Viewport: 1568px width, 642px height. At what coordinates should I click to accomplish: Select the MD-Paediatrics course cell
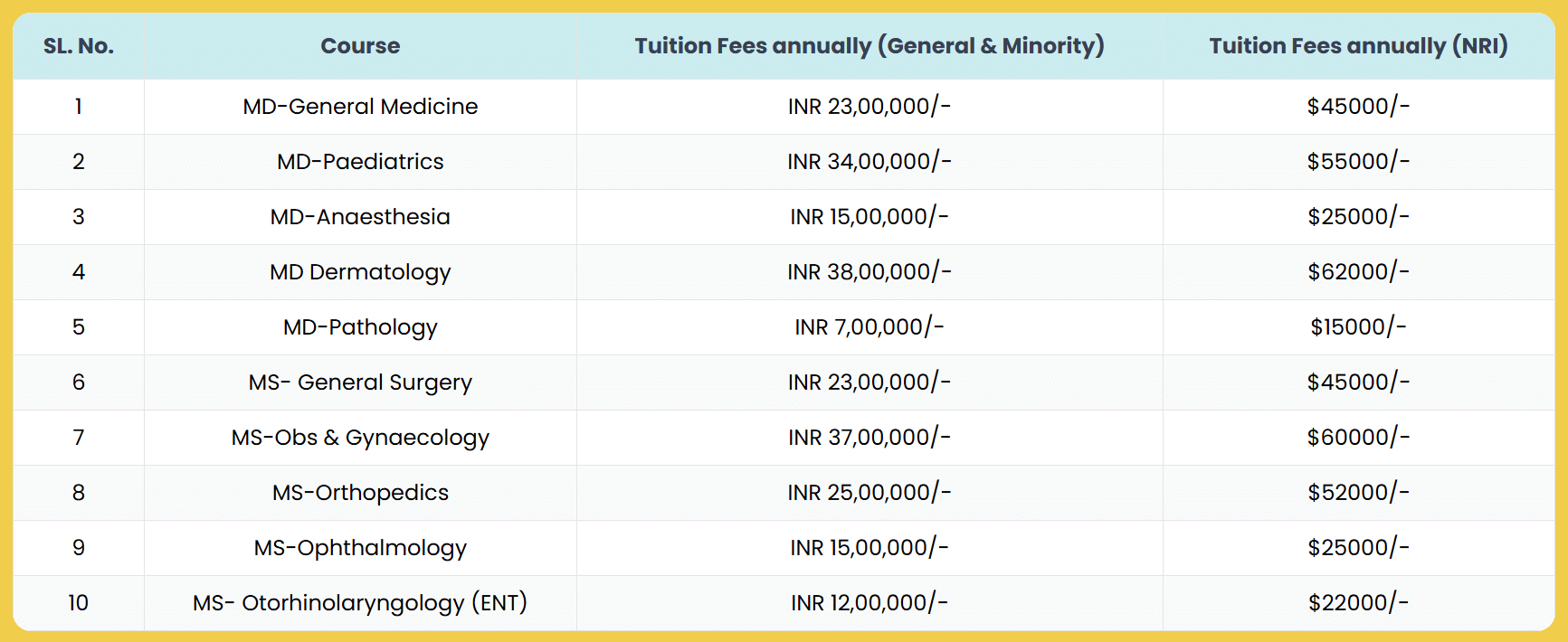tap(360, 162)
